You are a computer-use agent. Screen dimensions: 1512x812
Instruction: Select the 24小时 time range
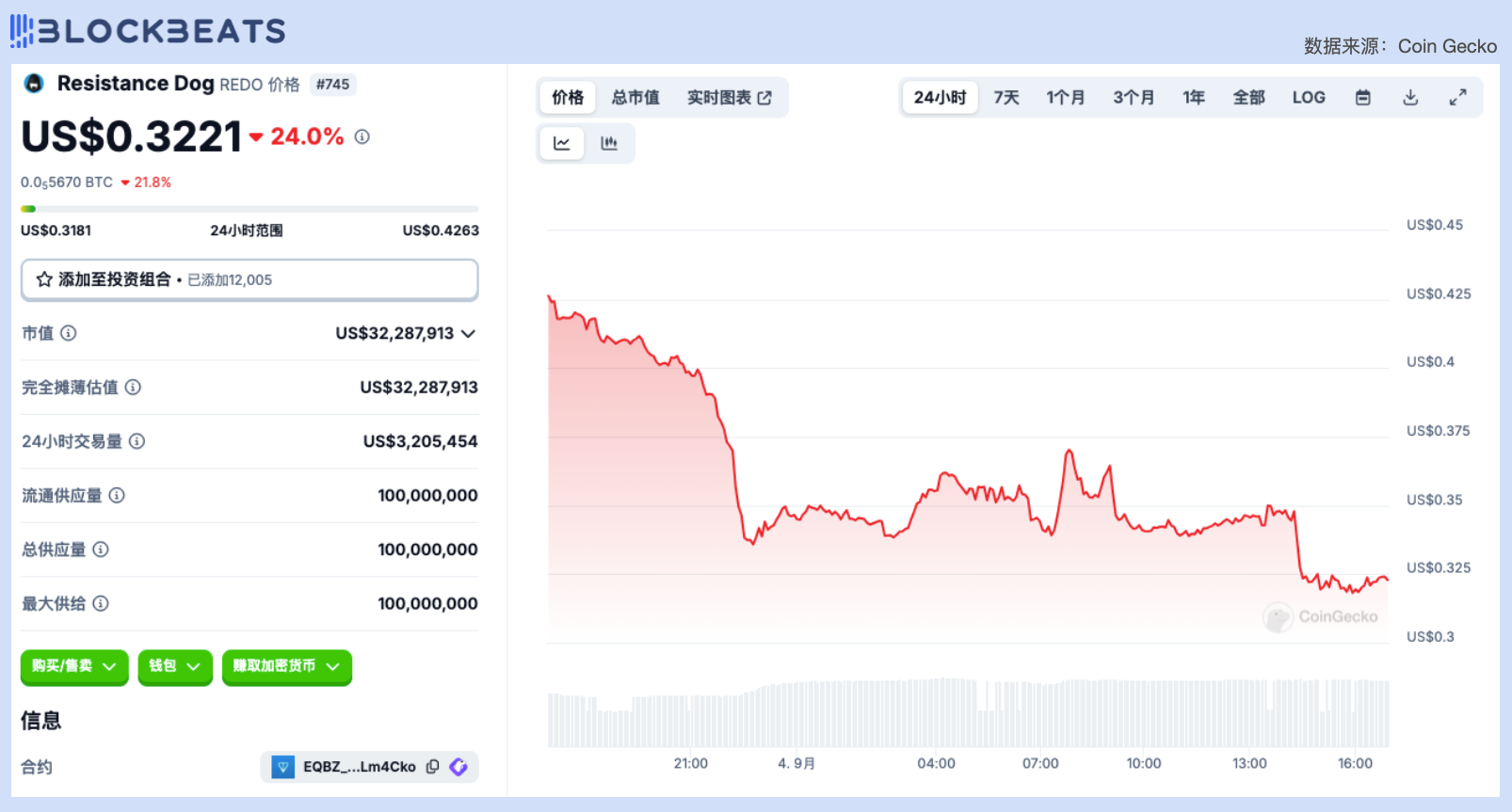coord(940,98)
